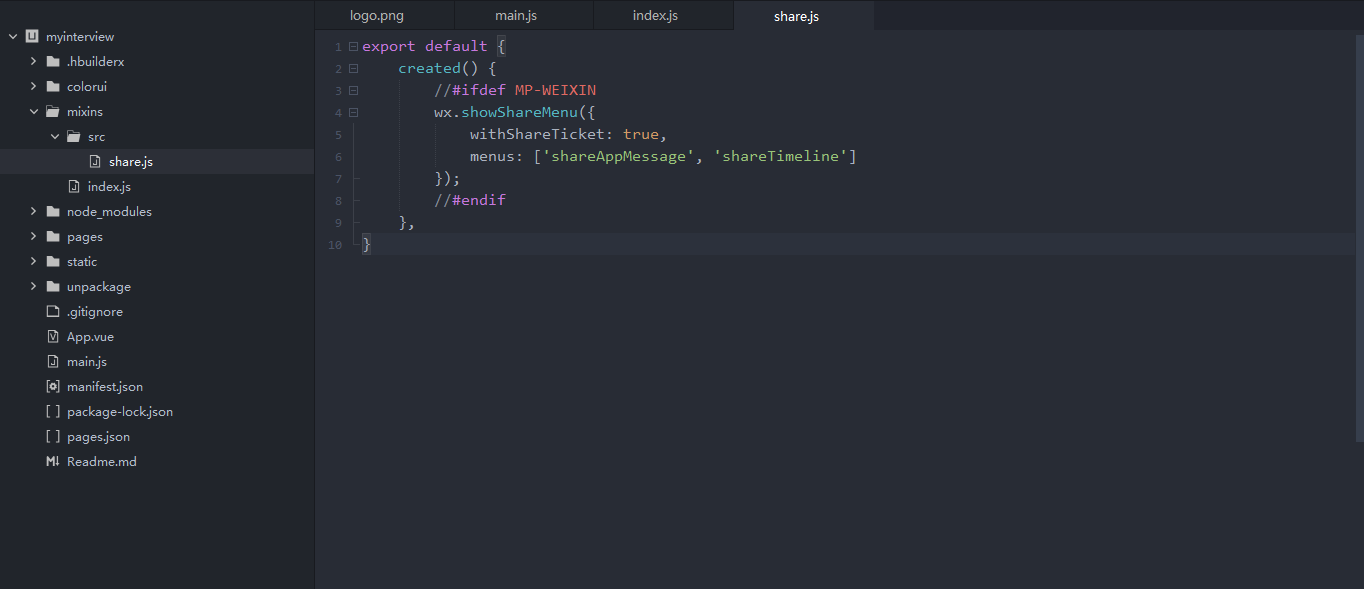This screenshot has width=1364, height=589.
Task: Click the App.vue file icon
Action: click(x=53, y=336)
